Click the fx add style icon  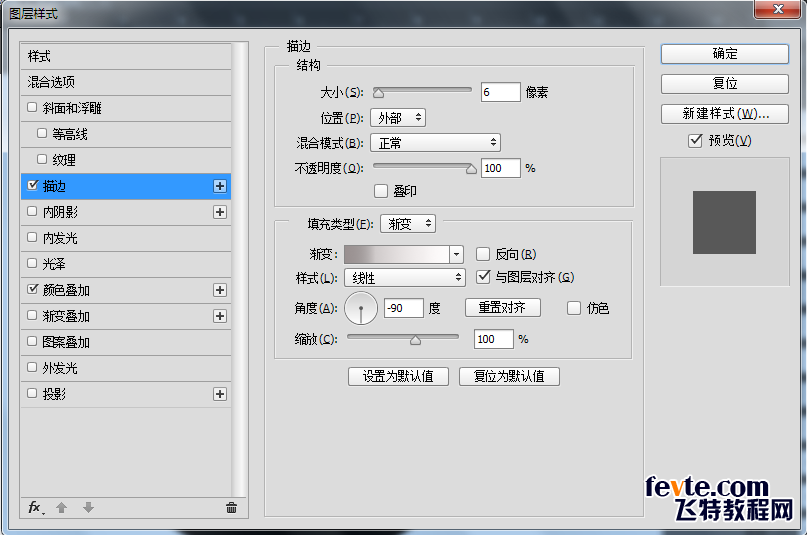[36, 508]
